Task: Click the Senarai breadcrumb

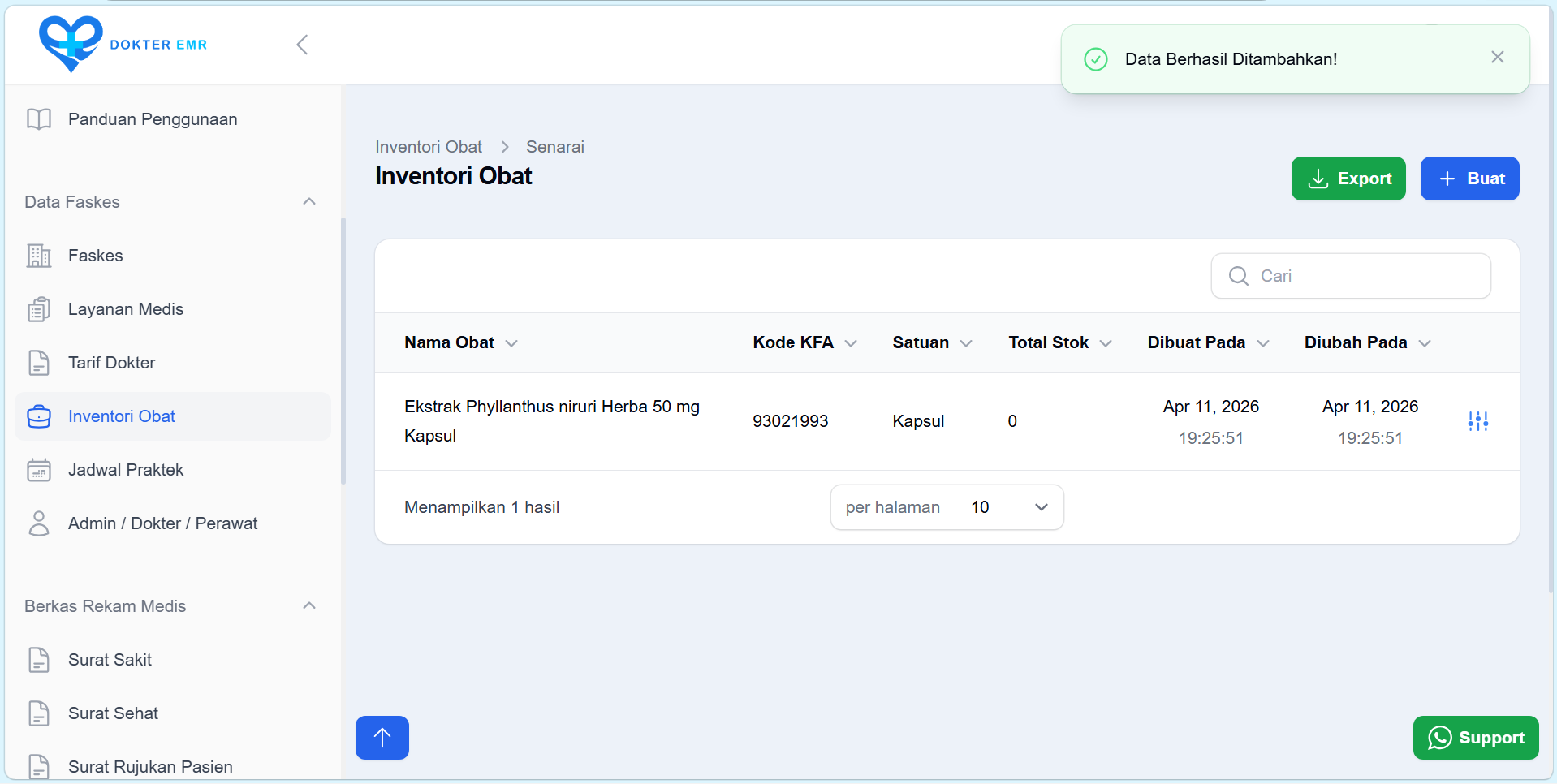Action: [x=555, y=147]
